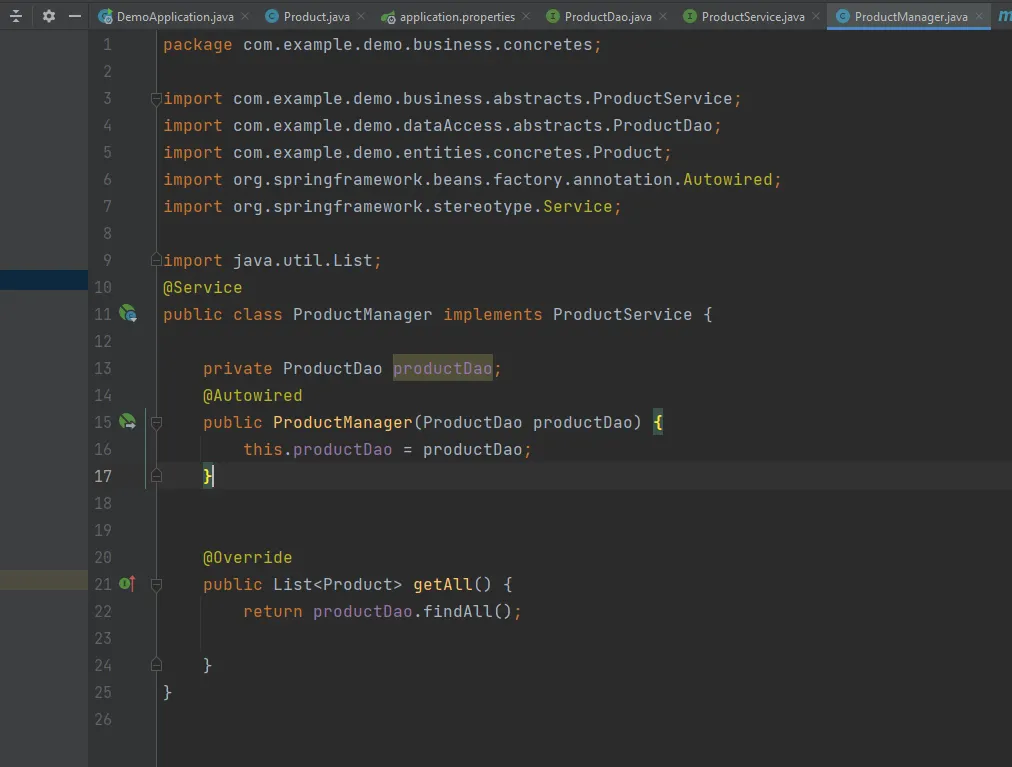1012x767 pixels.
Task: Click the @Override annotation on line 20
Action: (247, 557)
